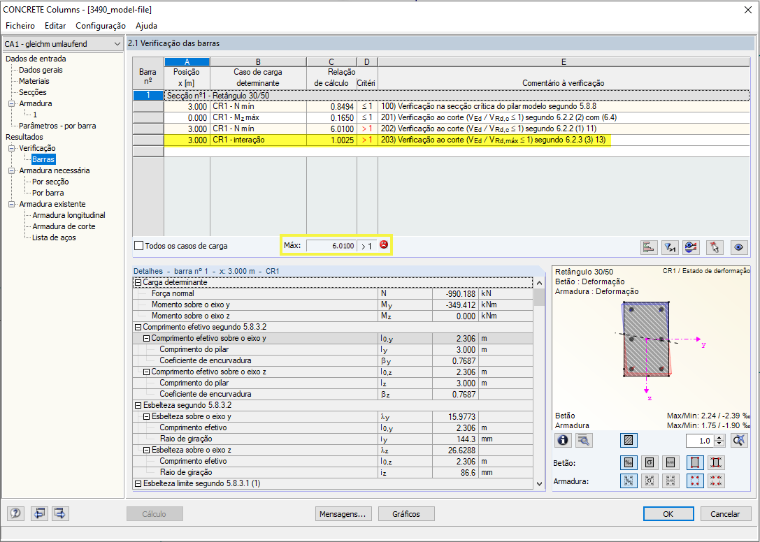Image resolution: width=760 pixels, height=542 pixels.
Task: Select the concrete stress sigma display icon
Action: tap(649, 462)
